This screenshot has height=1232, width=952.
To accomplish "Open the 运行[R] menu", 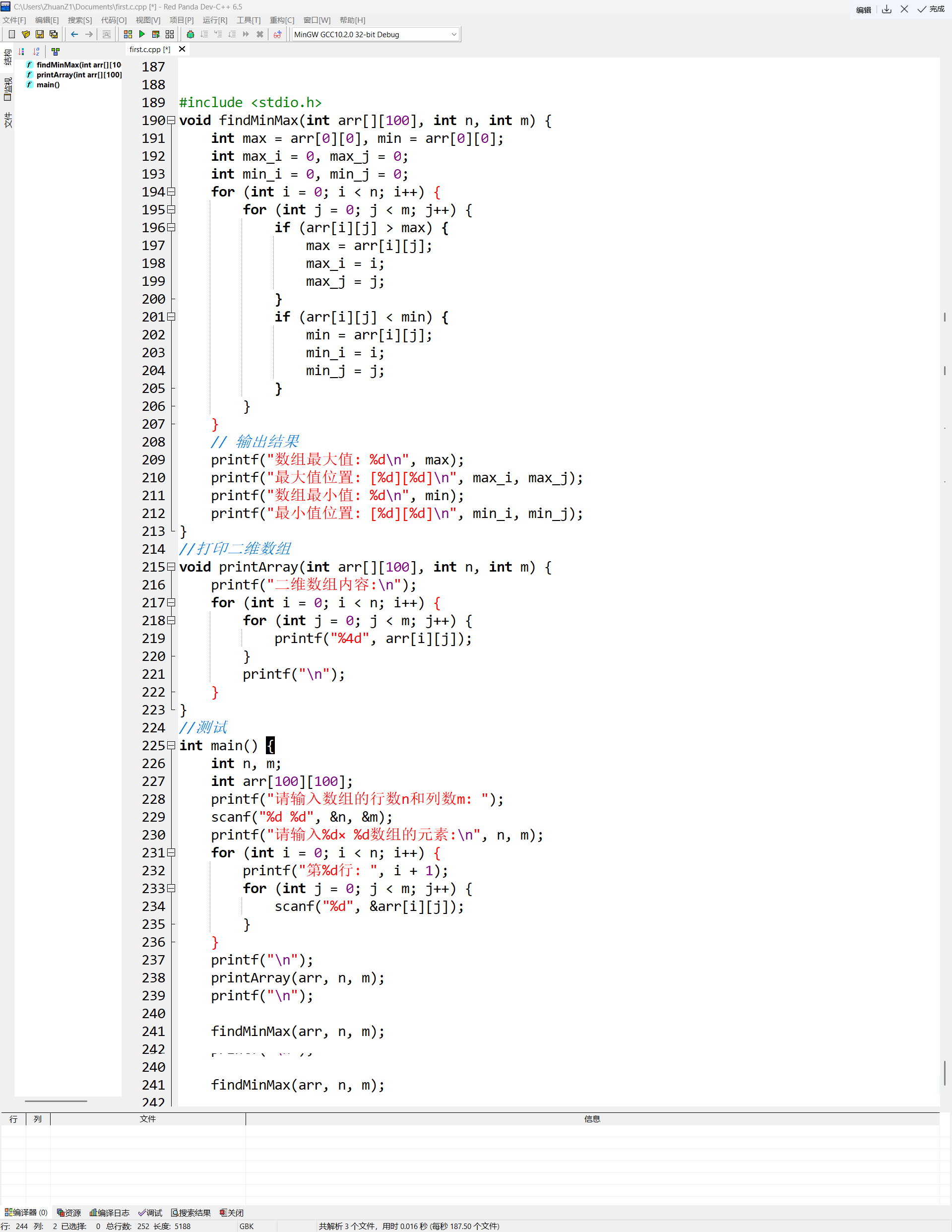I will (215, 20).
